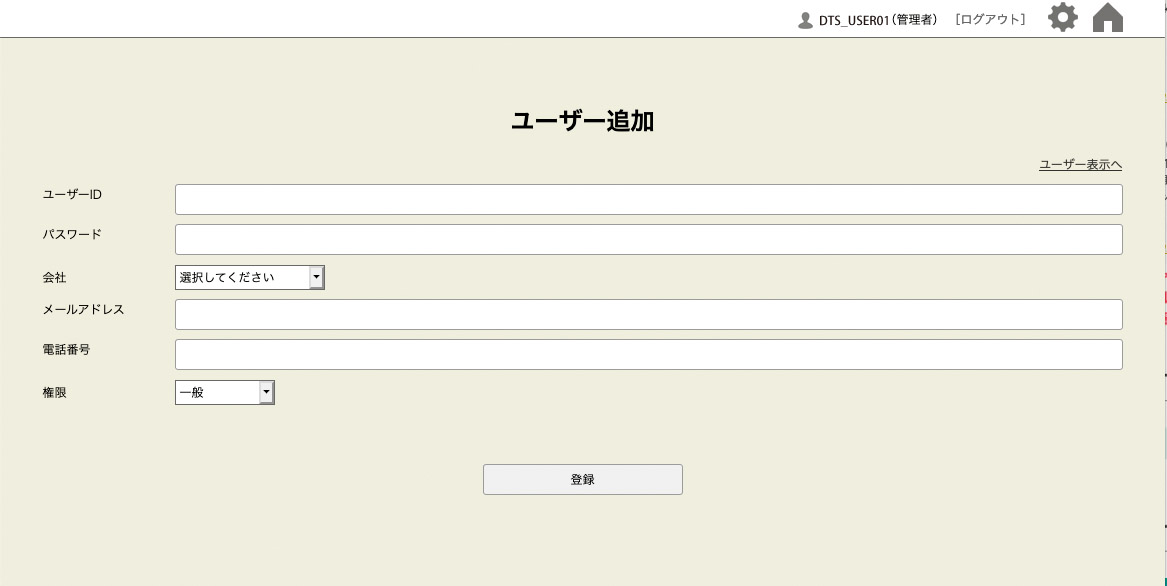Open the 権限 dropdown showing 一般
Image resolution: width=1167 pixels, height=586 pixels.
click(225, 392)
